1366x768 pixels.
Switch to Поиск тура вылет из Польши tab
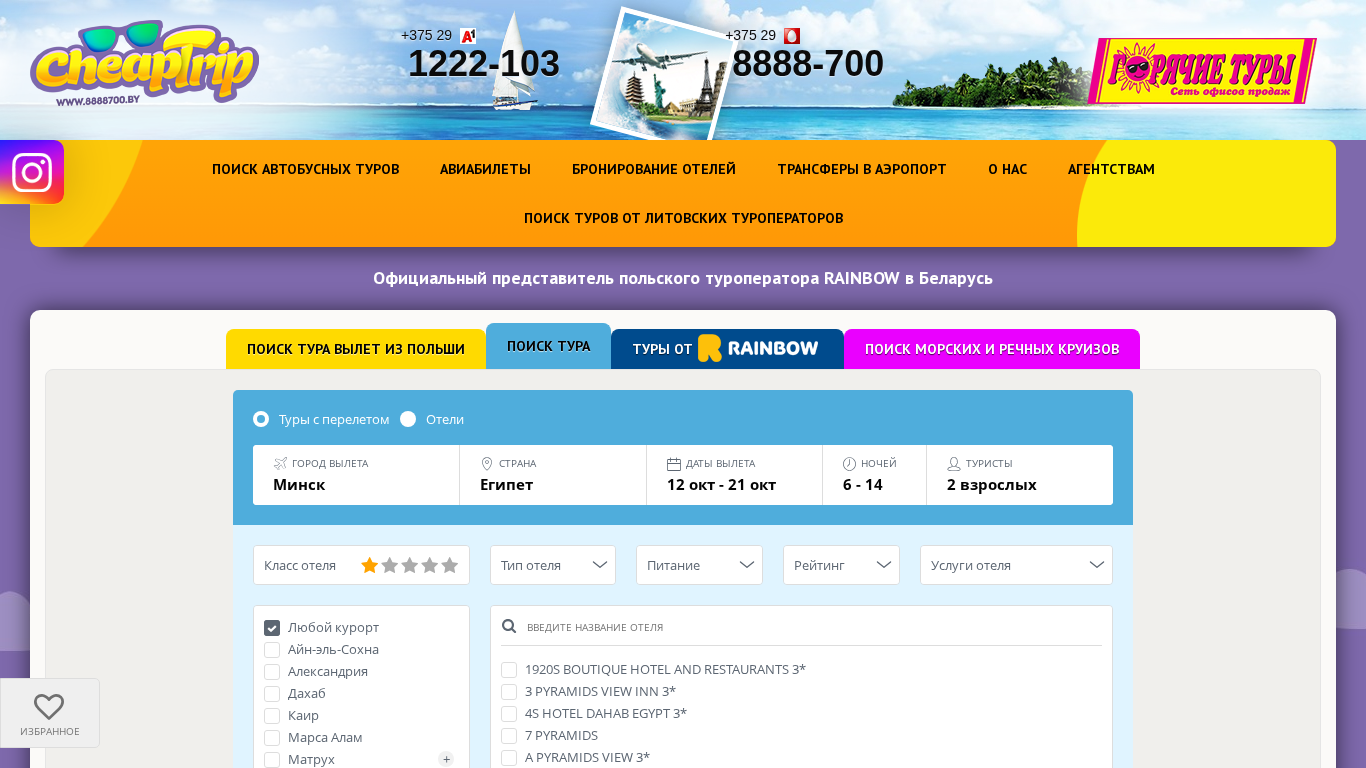(x=356, y=349)
